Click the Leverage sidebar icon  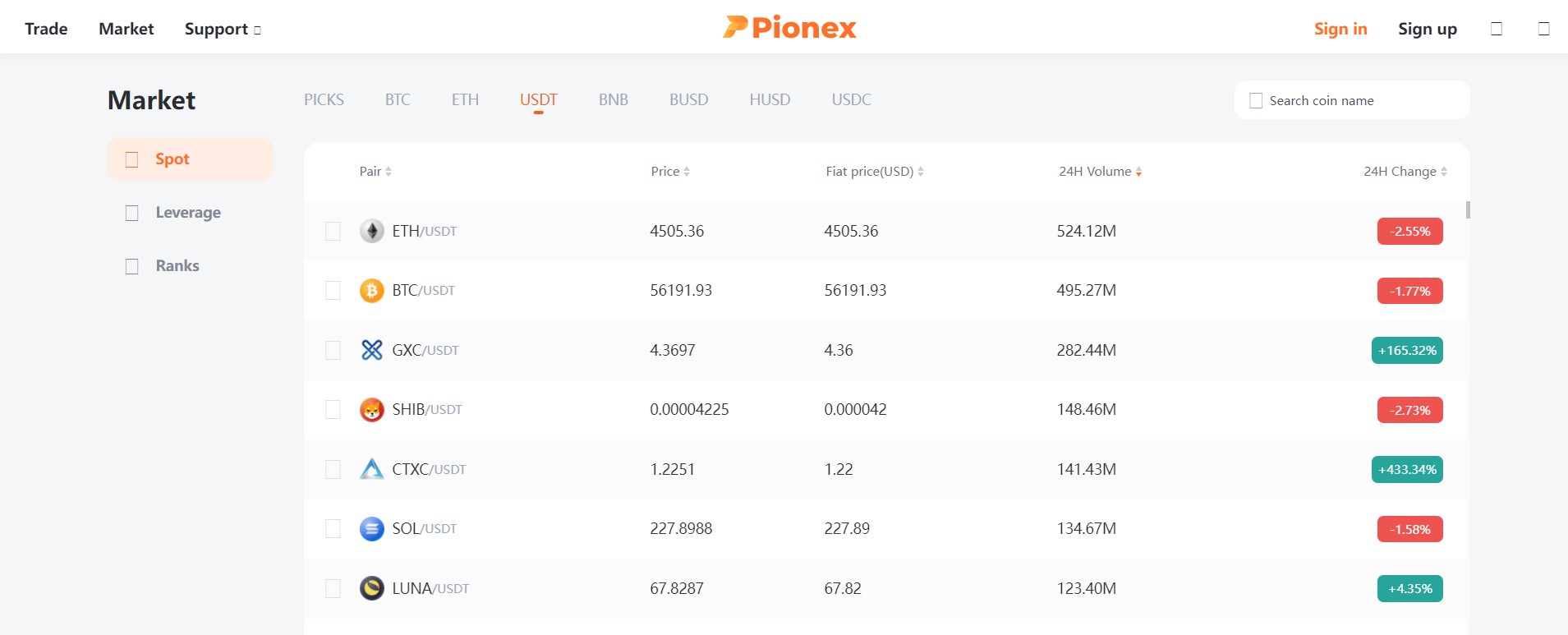click(131, 213)
